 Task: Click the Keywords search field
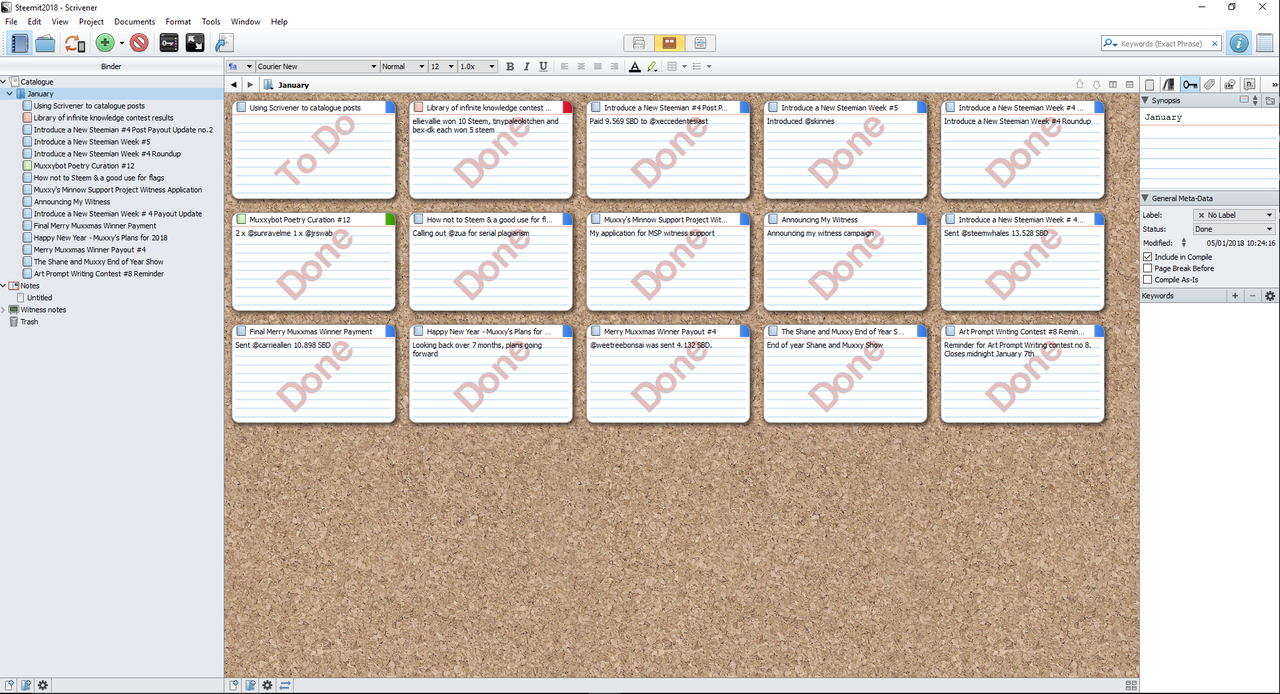pos(1161,44)
